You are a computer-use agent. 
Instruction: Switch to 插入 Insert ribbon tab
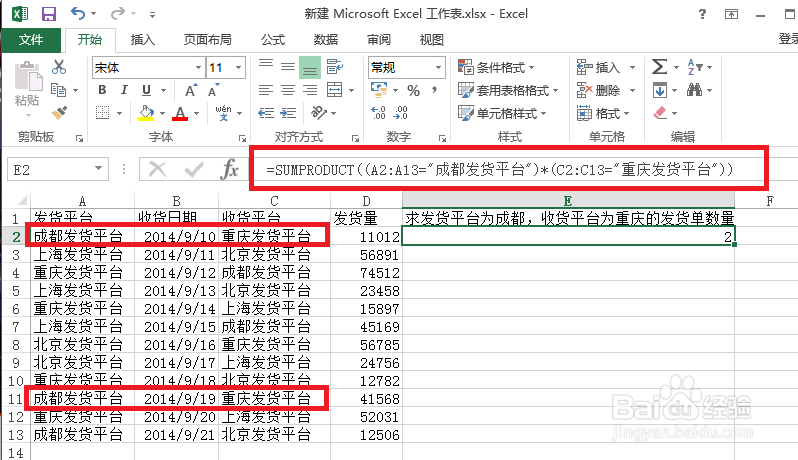coord(142,40)
